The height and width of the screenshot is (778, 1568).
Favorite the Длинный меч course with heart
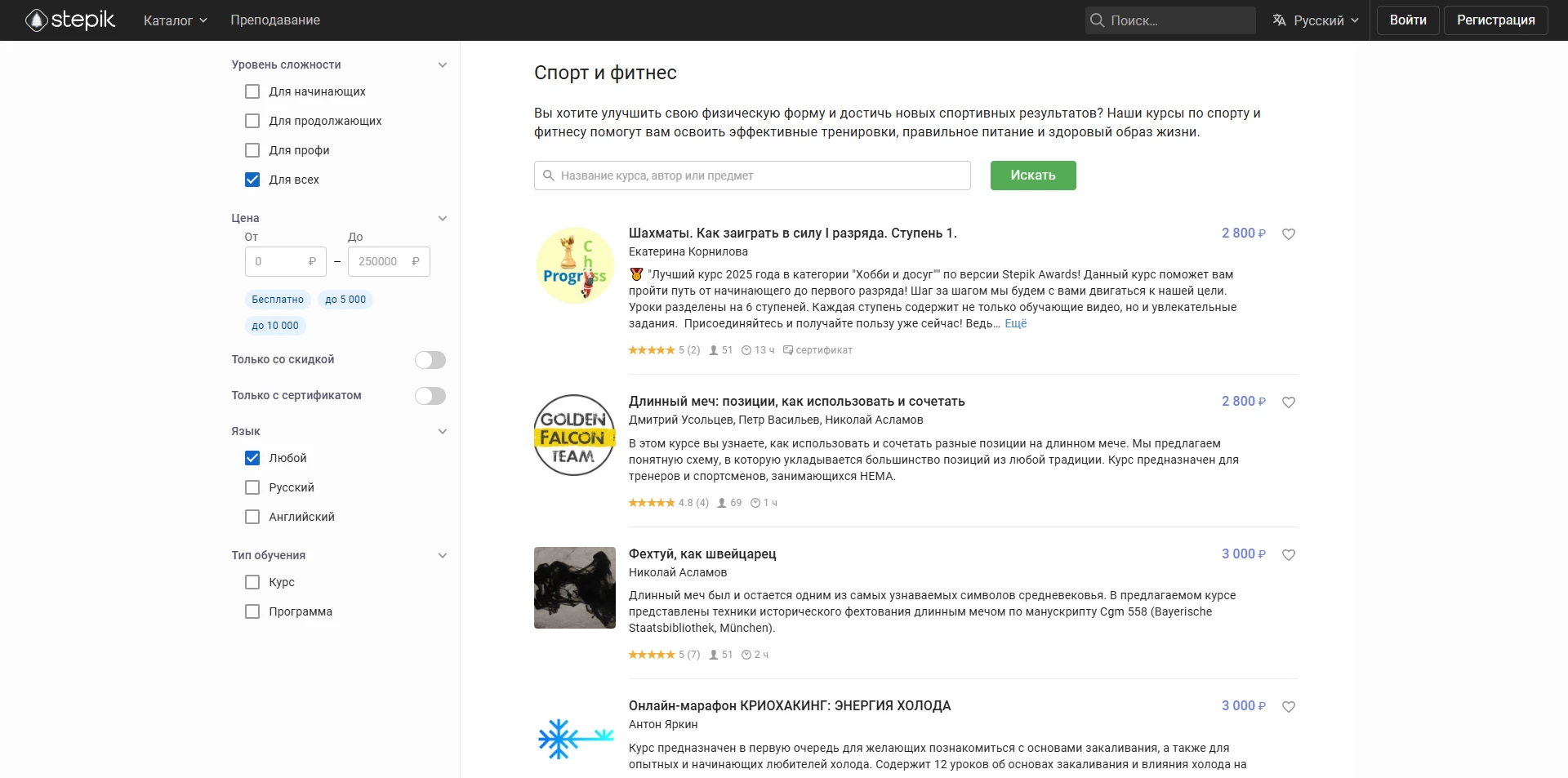pyautogui.click(x=1289, y=402)
